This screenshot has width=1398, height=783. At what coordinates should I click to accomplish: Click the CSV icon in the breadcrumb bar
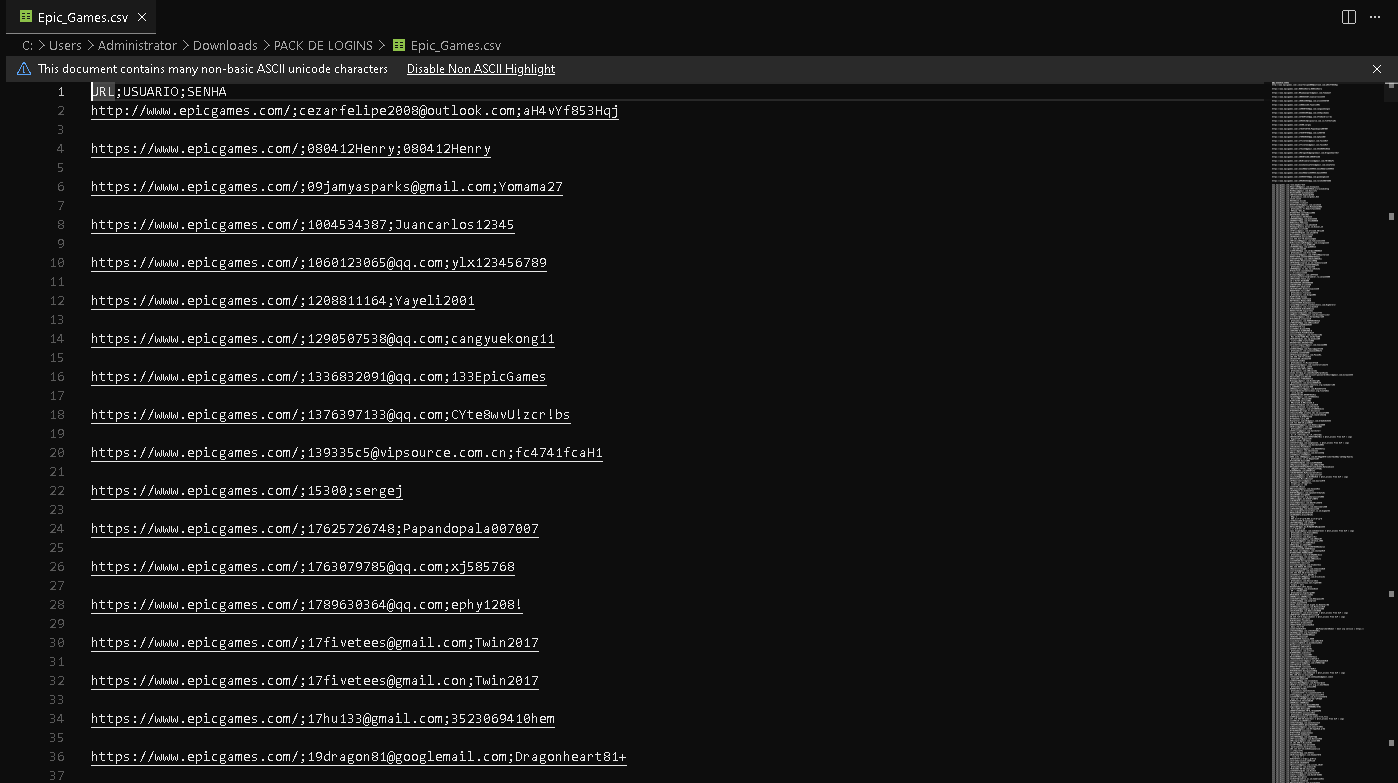tap(399, 45)
